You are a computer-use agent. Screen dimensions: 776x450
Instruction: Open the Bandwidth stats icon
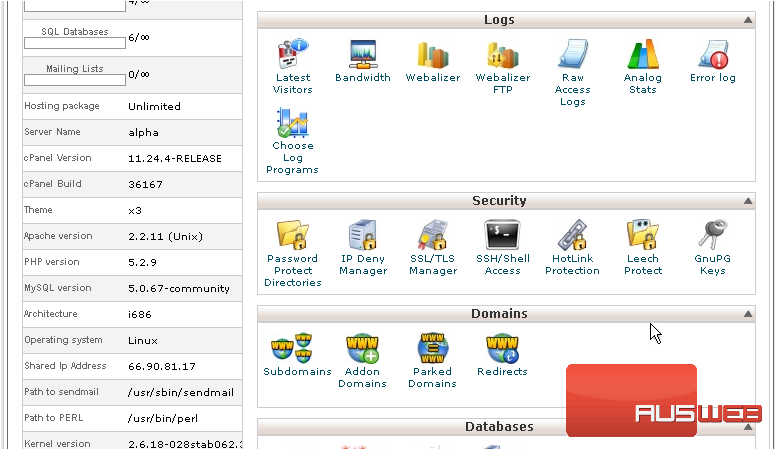[363, 54]
